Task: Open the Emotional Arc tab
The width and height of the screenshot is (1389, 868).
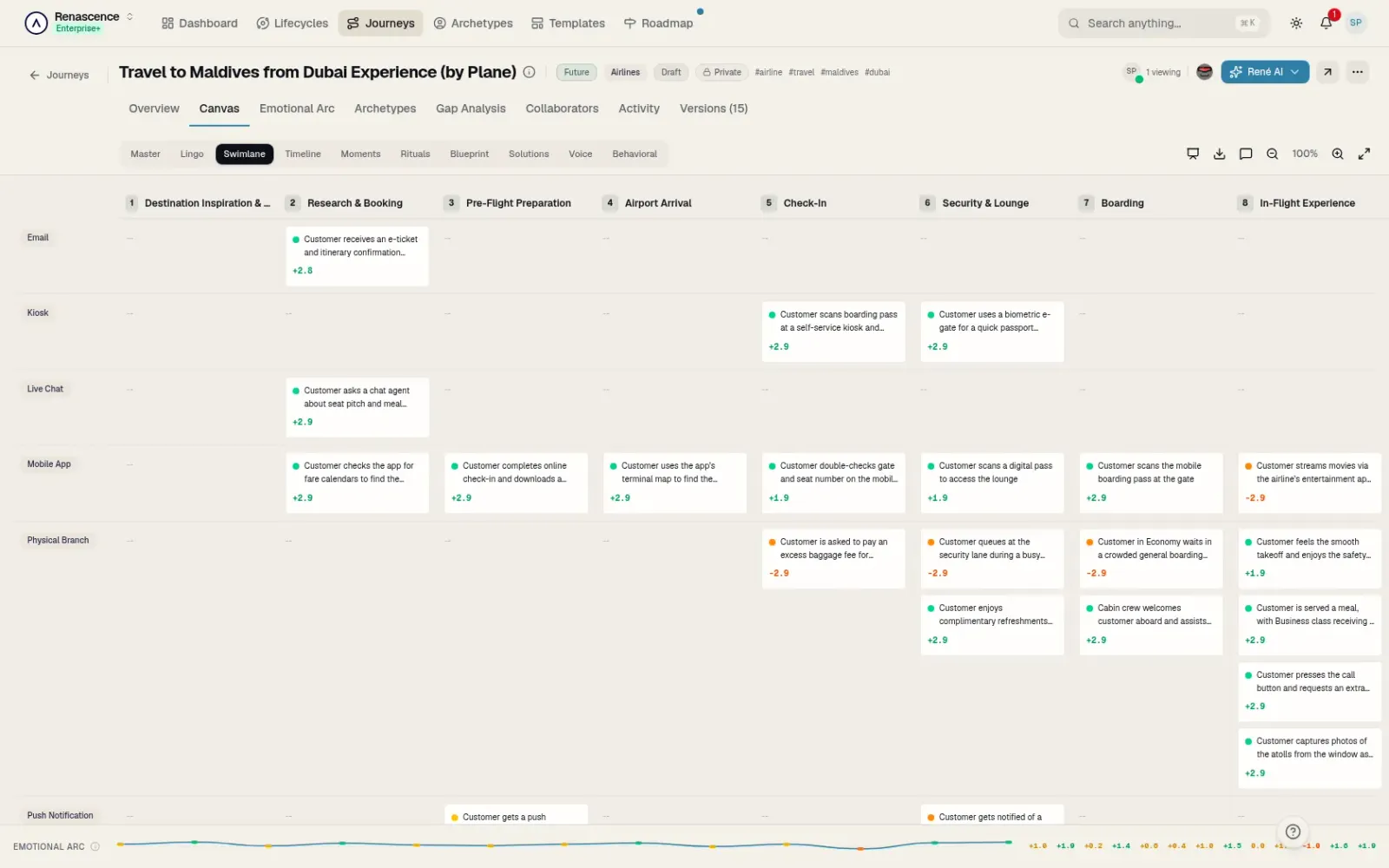Action: pos(297,108)
